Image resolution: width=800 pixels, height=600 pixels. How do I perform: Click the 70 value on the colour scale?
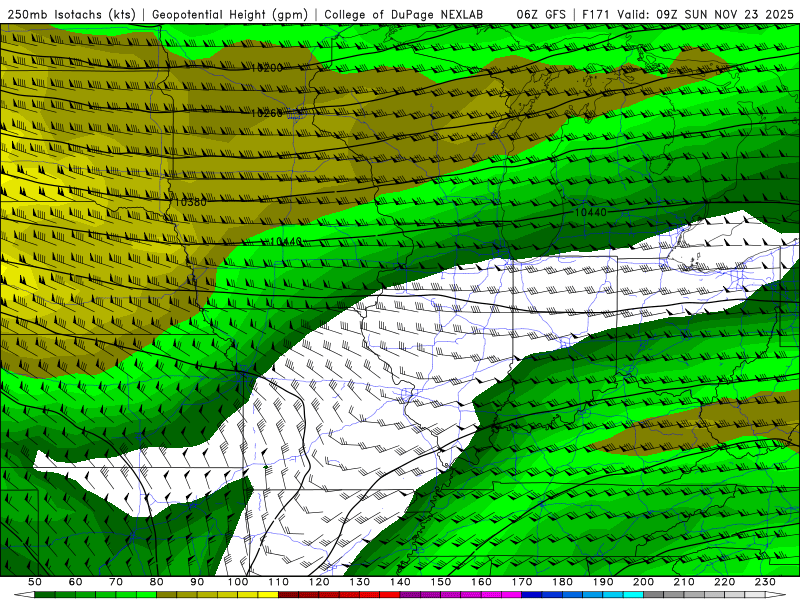click(116, 582)
